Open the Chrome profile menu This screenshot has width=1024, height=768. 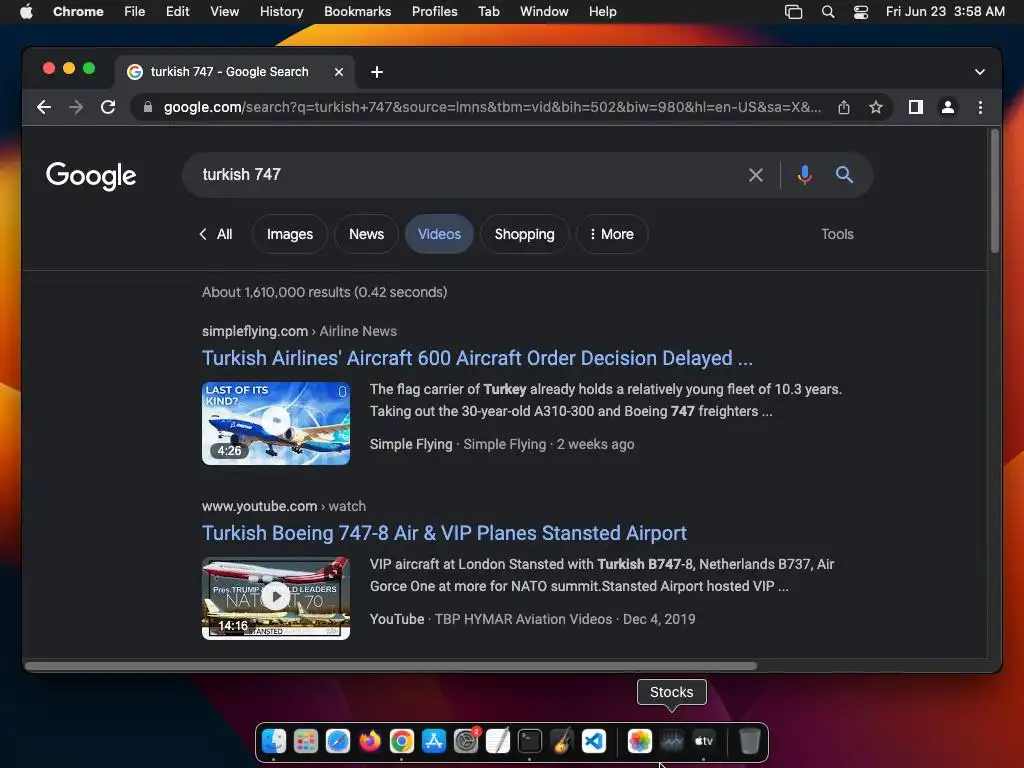[x=948, y=107]
